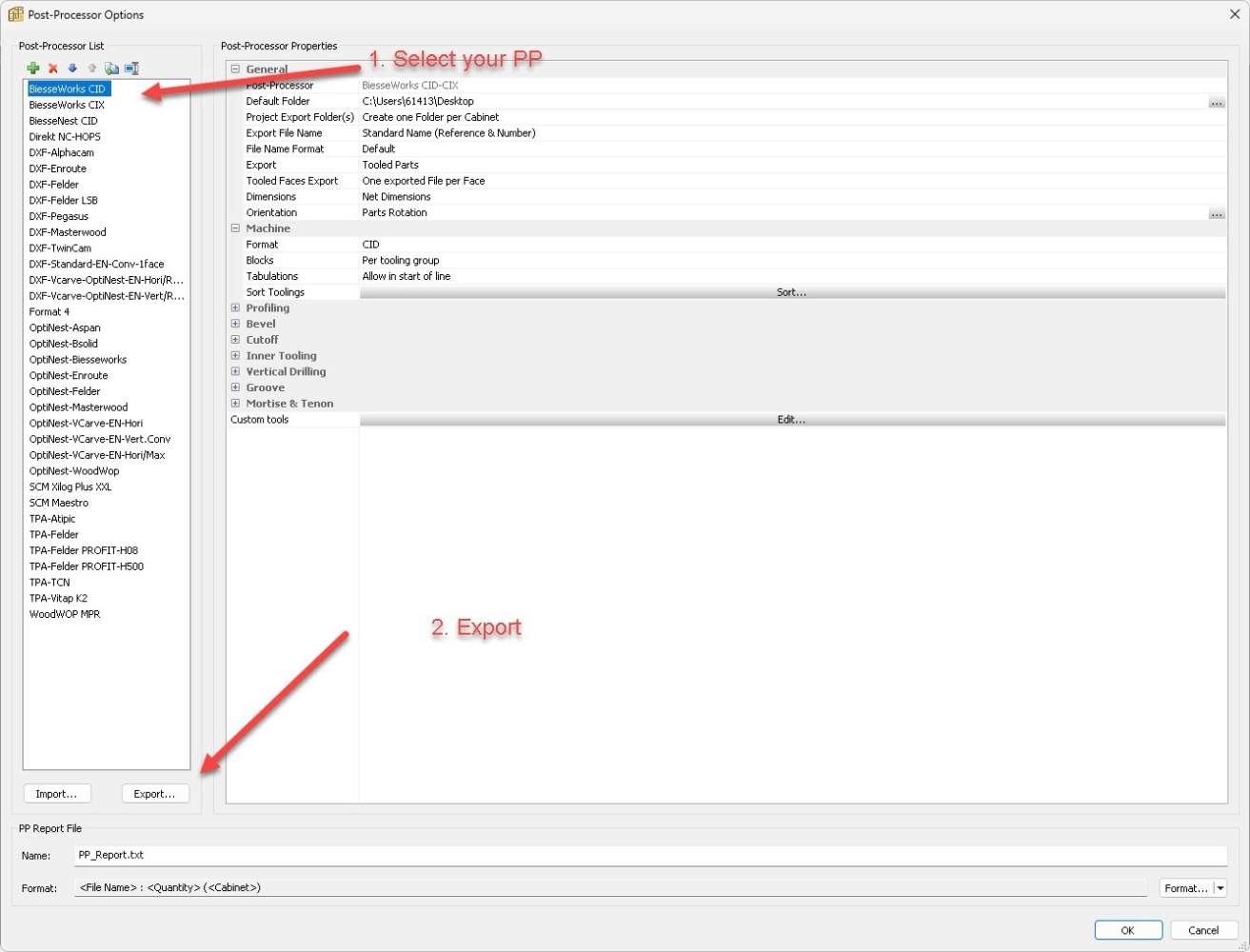Select OptiNest-Aspan in the list
The height and width of the screenshot is (952, 1250).
[65, 327]
